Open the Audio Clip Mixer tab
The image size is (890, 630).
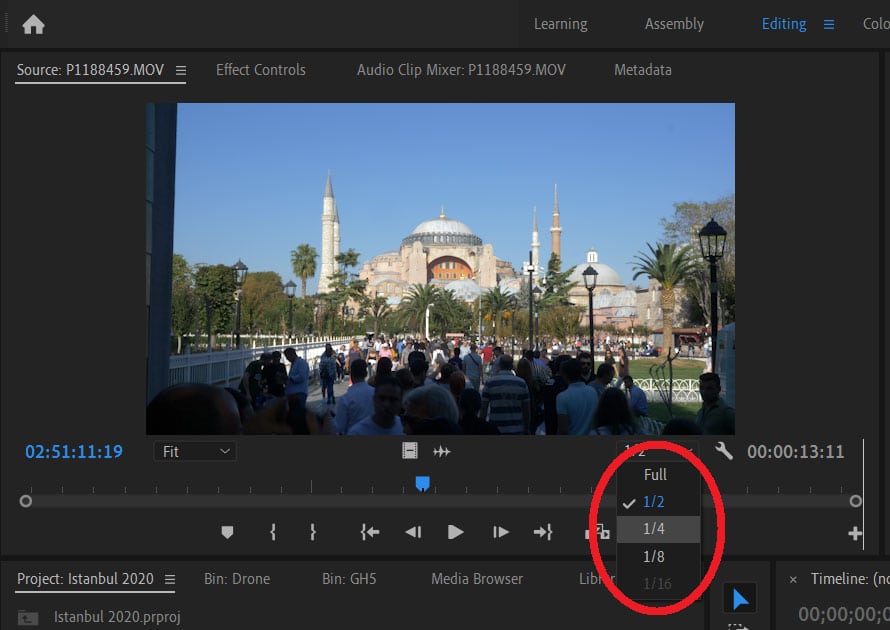(x=461, y=70)
